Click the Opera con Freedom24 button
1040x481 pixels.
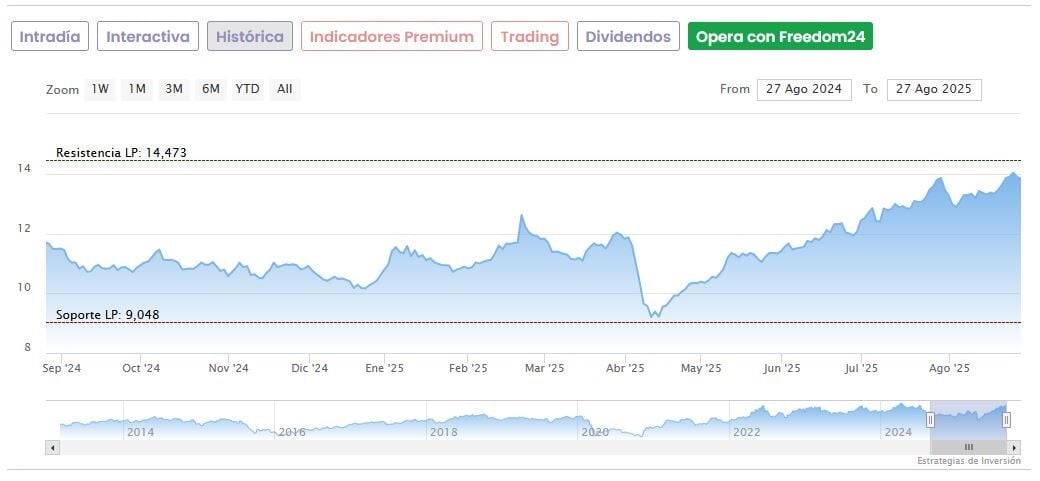781,37
